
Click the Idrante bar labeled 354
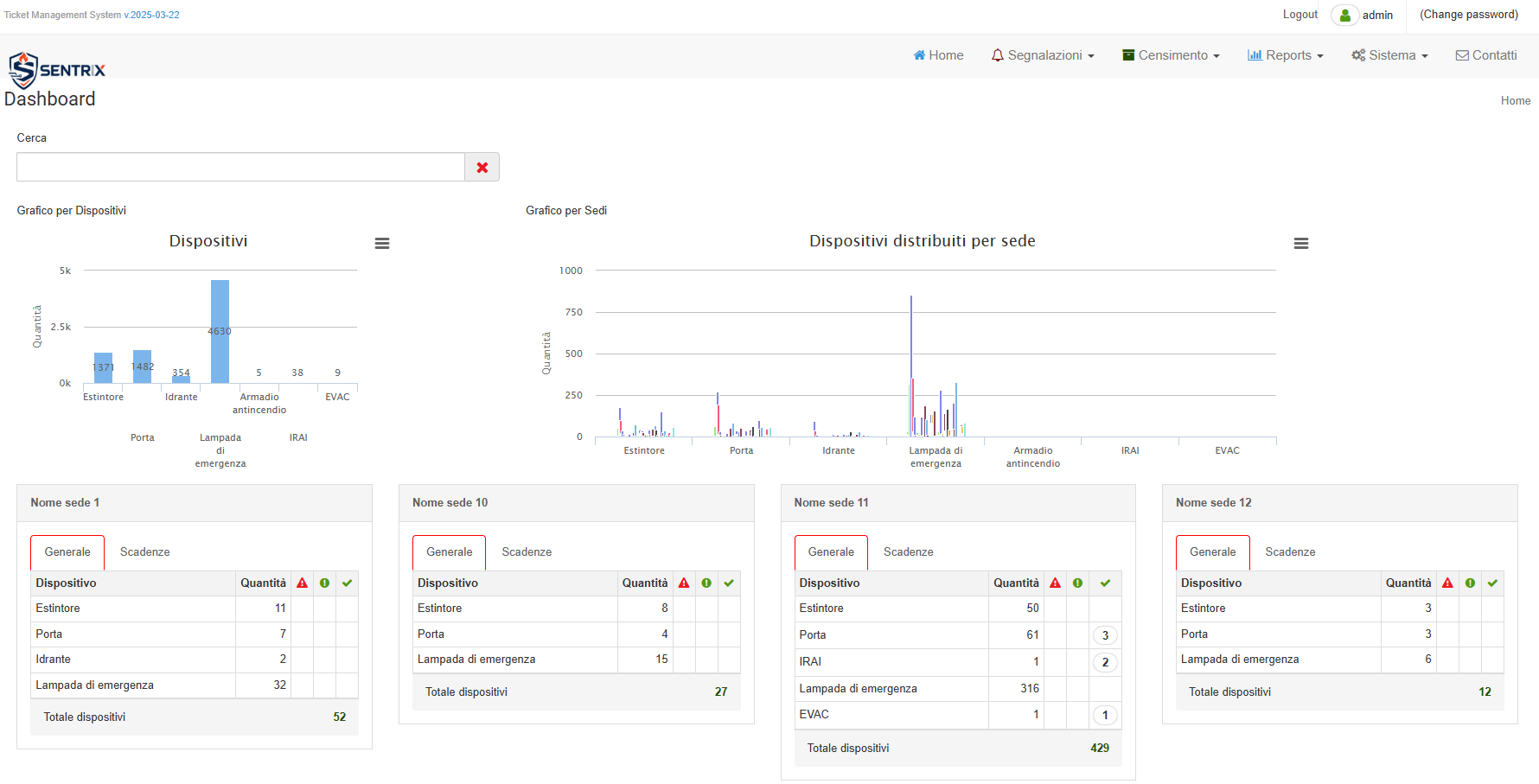pyautogui.click(x=182, y=379)
